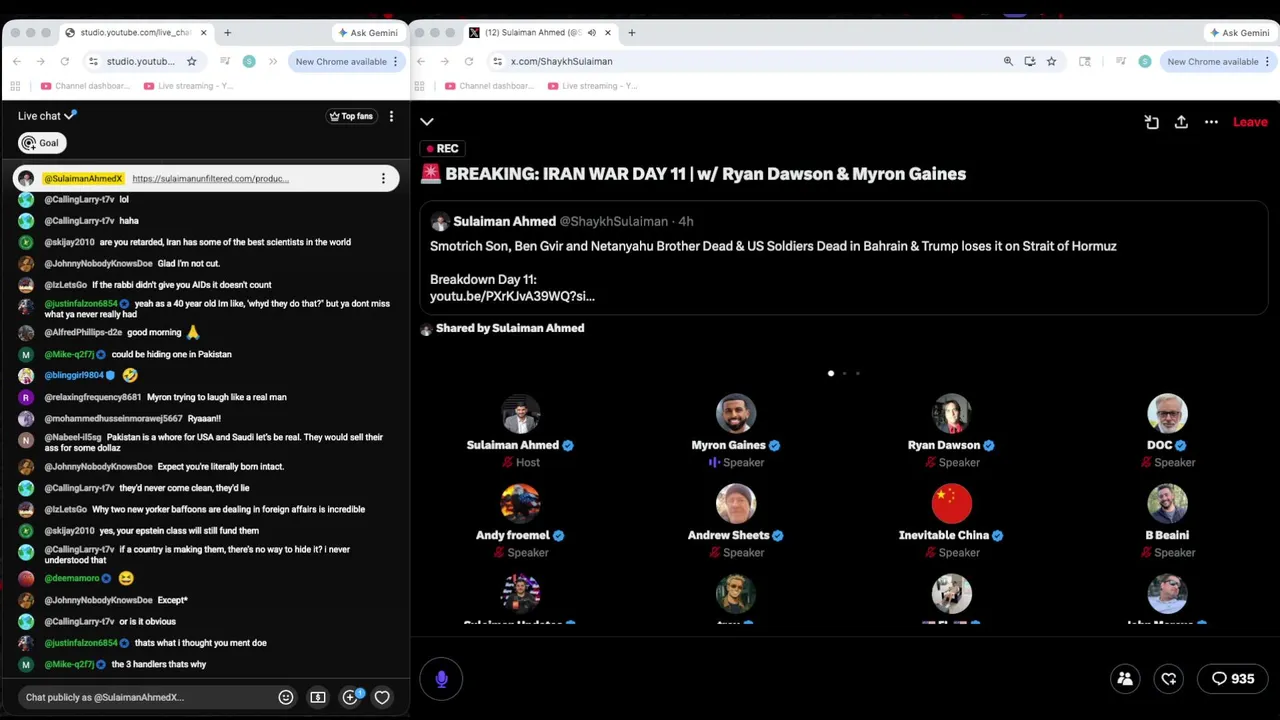Open emoji picker in chat input
This screenshot has height=720, width=1280.
(286, 697)
